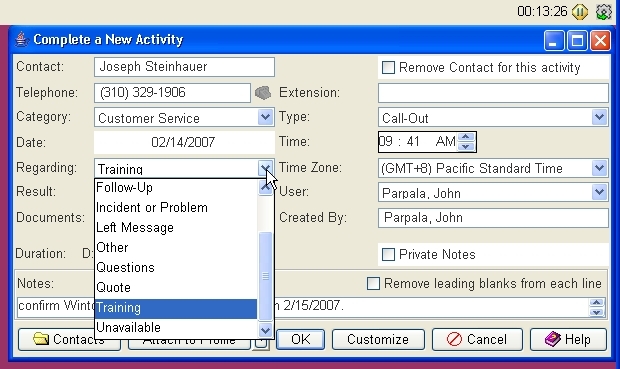The image size is (620, 369).
Task: Click the list scrollbar up arrow
Action: [265, 187]
